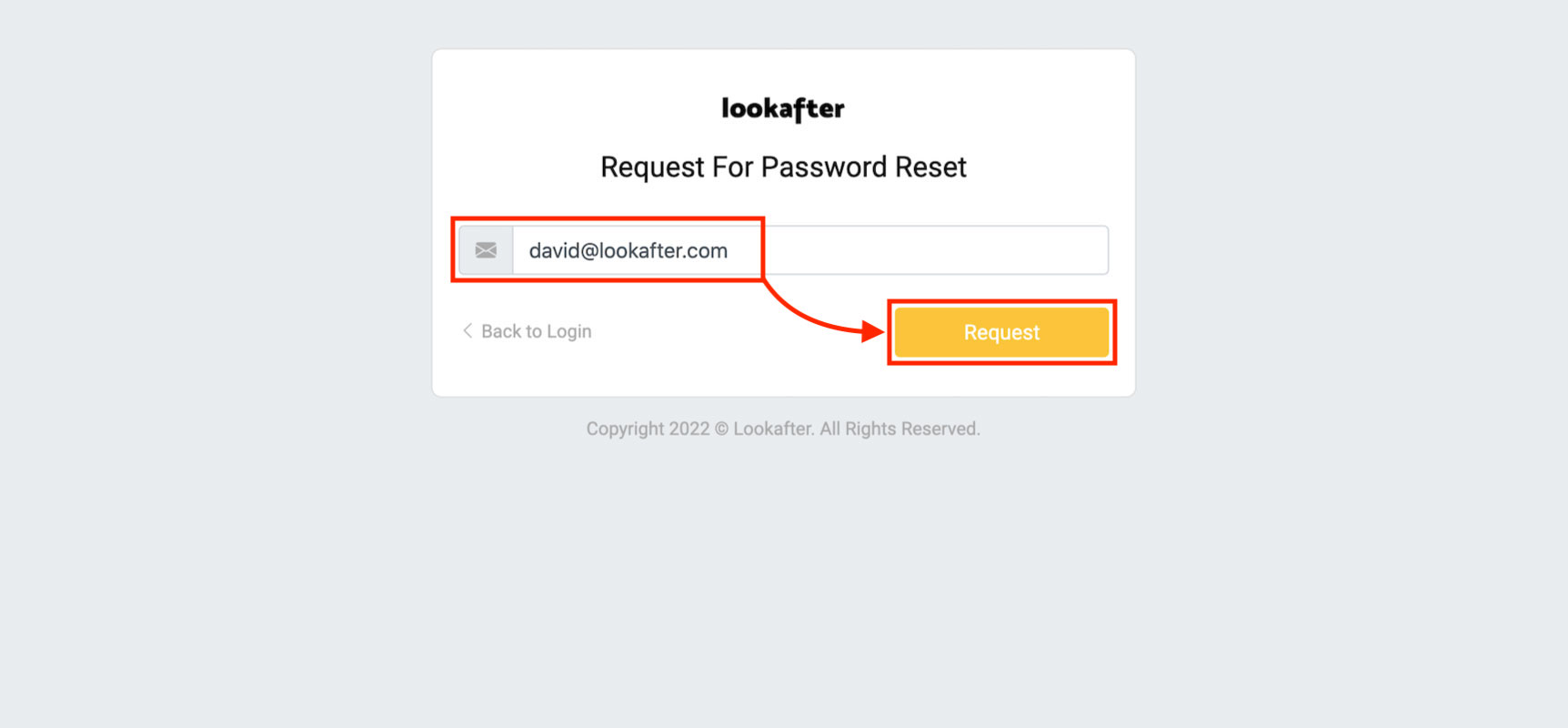Place cursor in david@lookafter.com text

[x=628, y=251]
